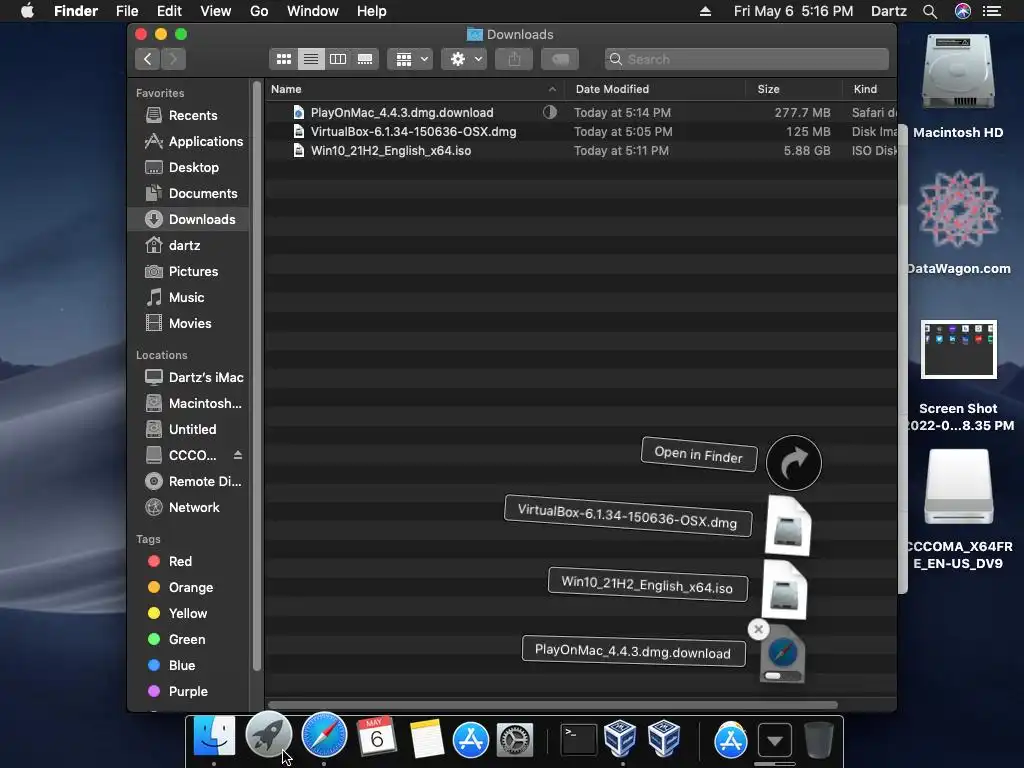Open Music in sidebar

tap(188, 298)
